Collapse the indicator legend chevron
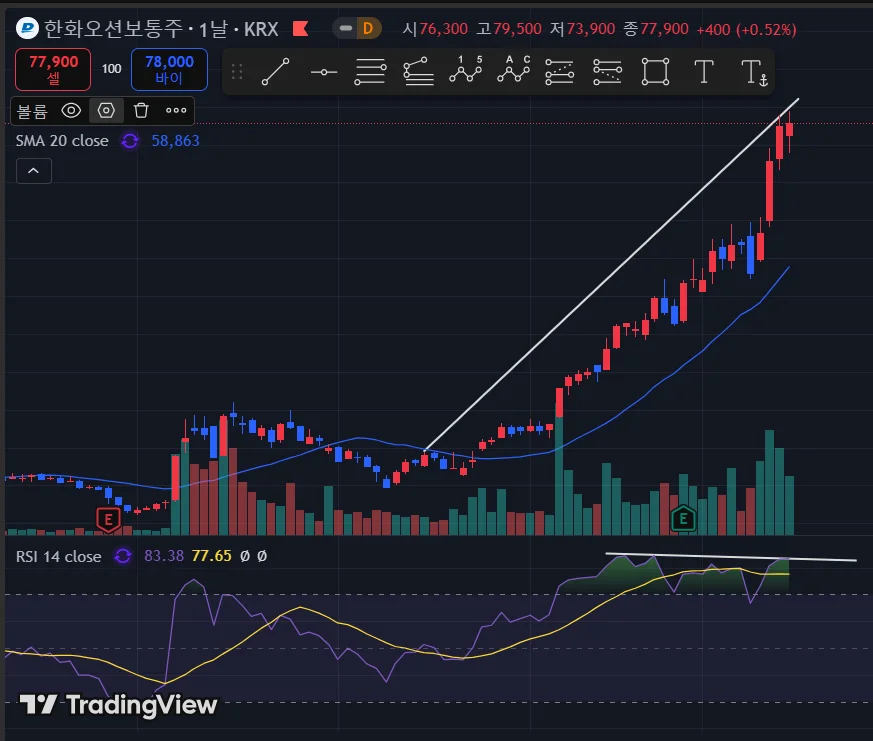 coord(33,171)
